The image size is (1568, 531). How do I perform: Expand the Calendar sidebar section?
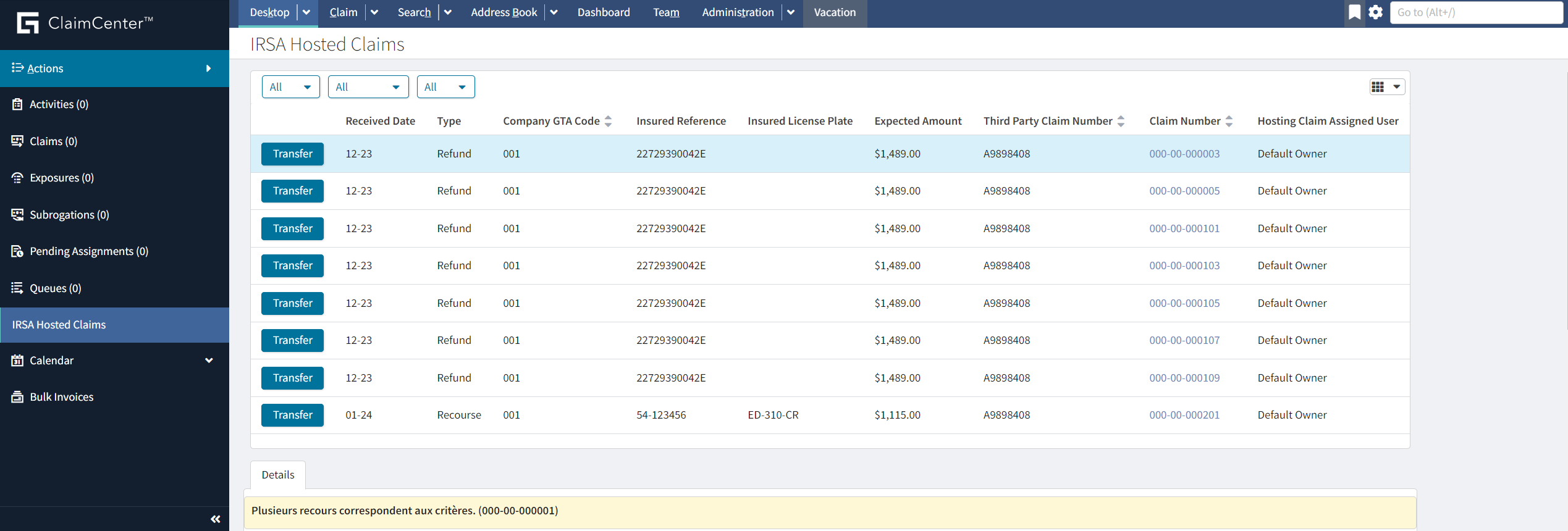(x=209, y=361)
